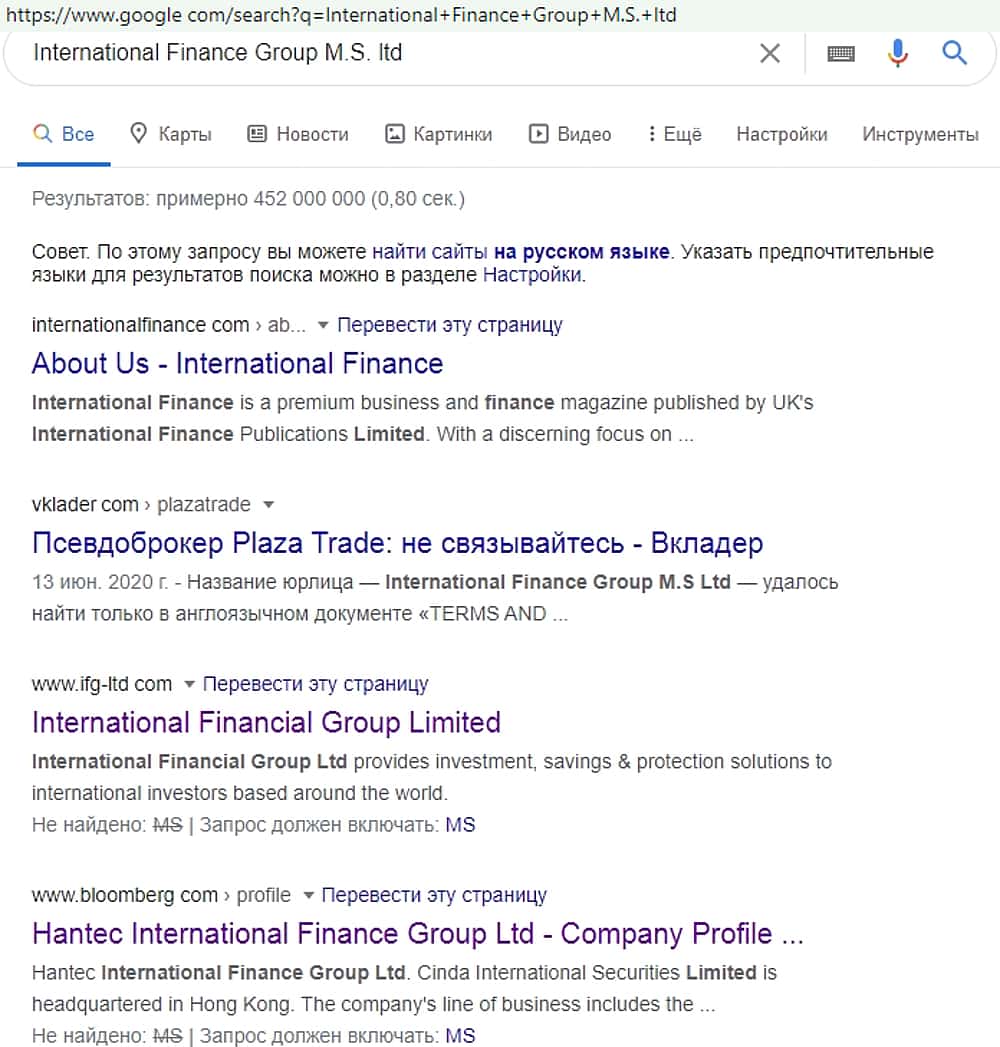Open International Financial Group Limited result
This screenshot has width=1000, height=1047.
[266, 722]
